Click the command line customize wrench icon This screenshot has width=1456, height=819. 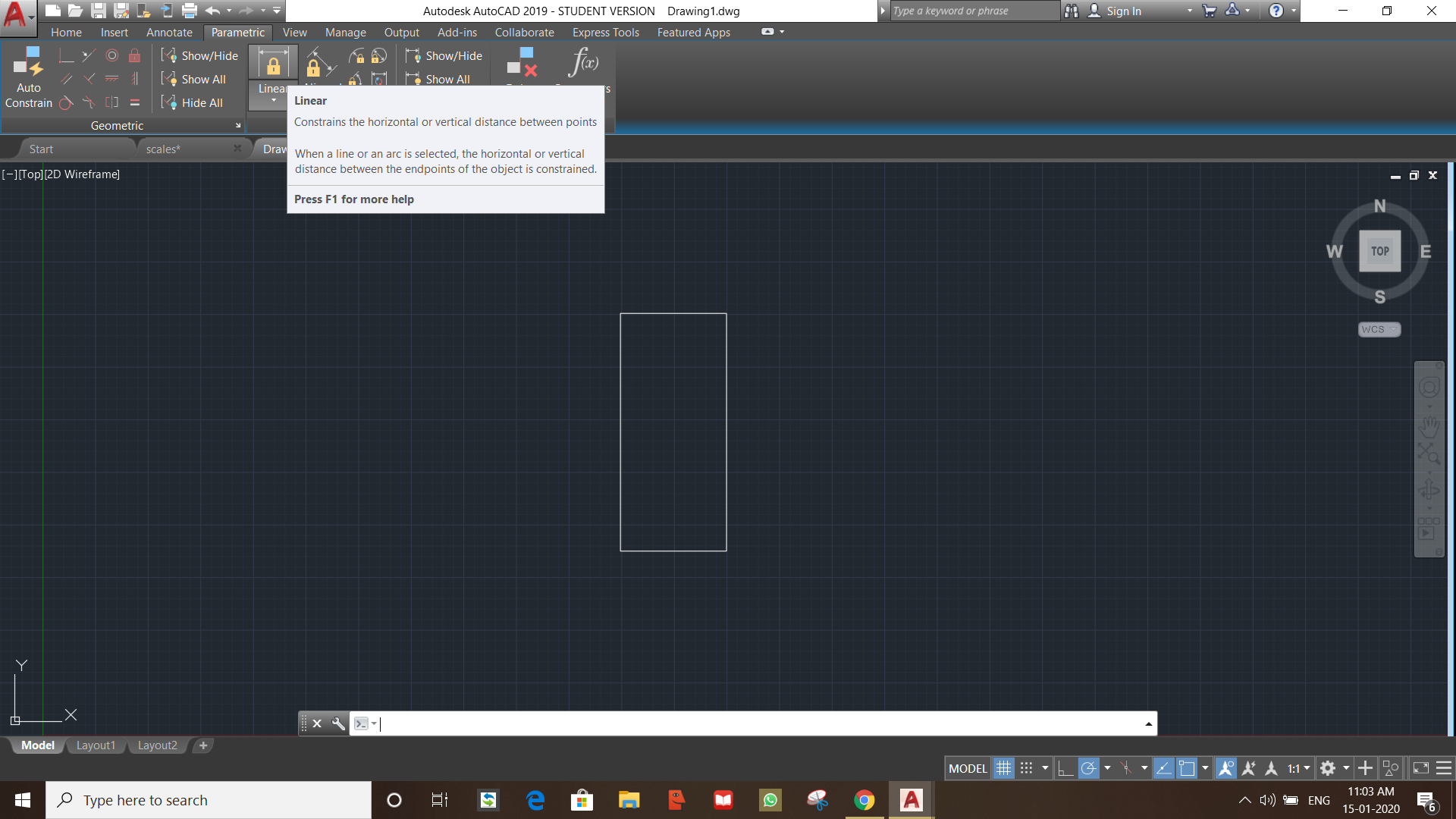(338, 723)
